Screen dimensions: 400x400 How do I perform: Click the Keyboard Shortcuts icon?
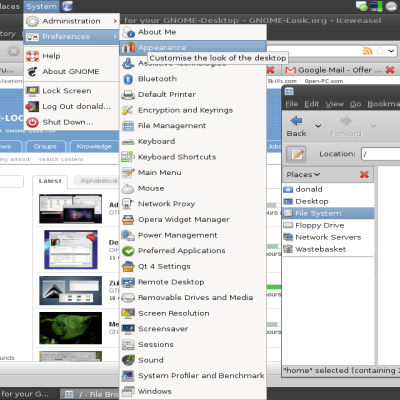(x=128, y=157)
